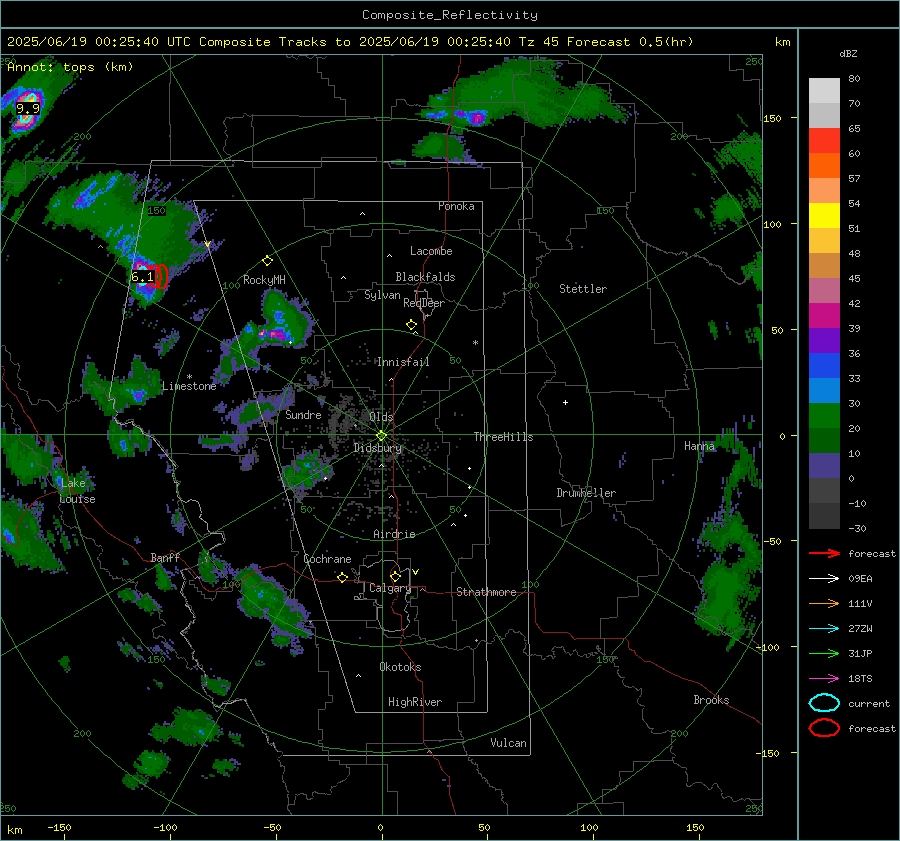
Task: Click the 9.9 storm top annotation
Action: 28,108
